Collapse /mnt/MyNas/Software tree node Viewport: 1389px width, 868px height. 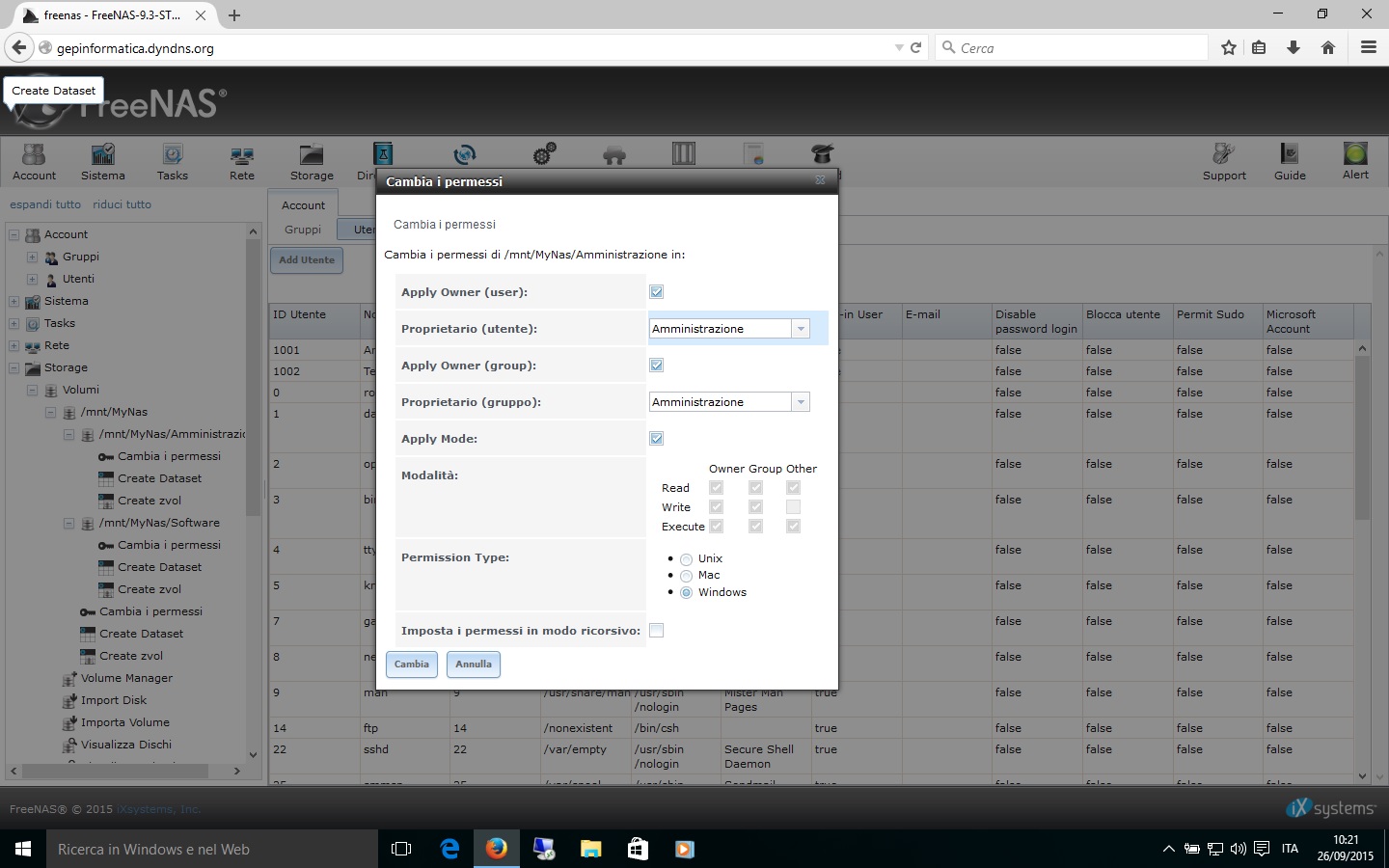pos(68,523)
